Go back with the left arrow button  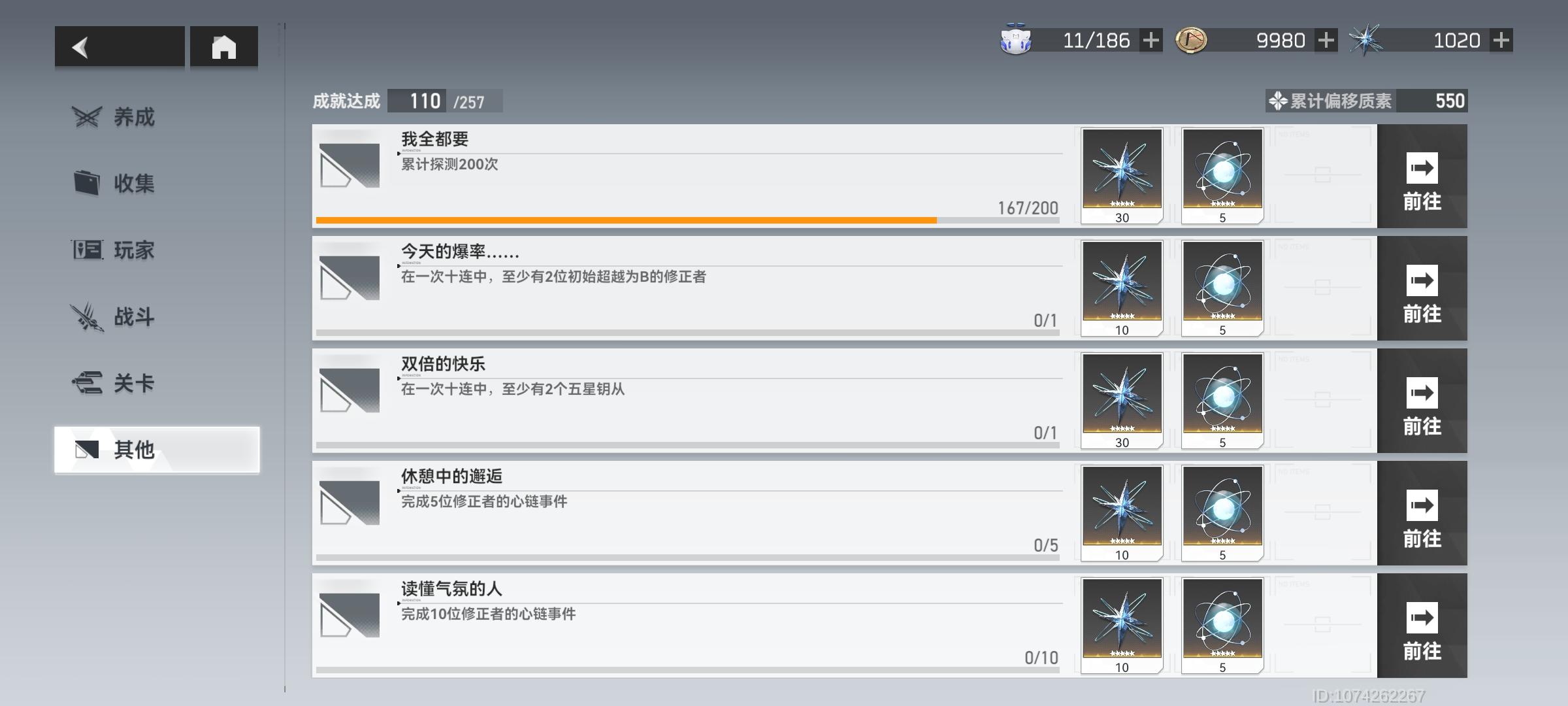120,46
